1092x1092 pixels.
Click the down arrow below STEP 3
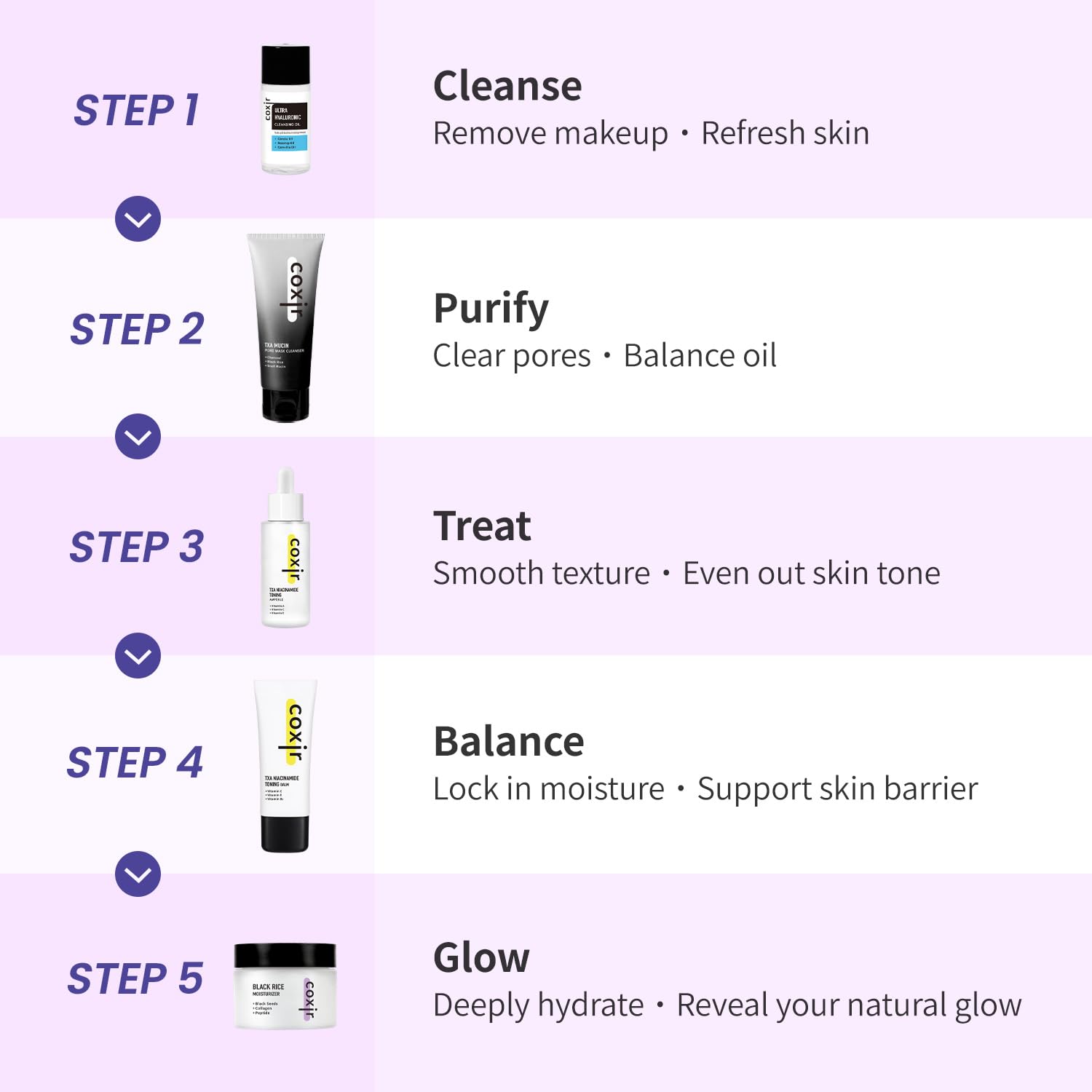pyautogui.click(x=138, y=655)
